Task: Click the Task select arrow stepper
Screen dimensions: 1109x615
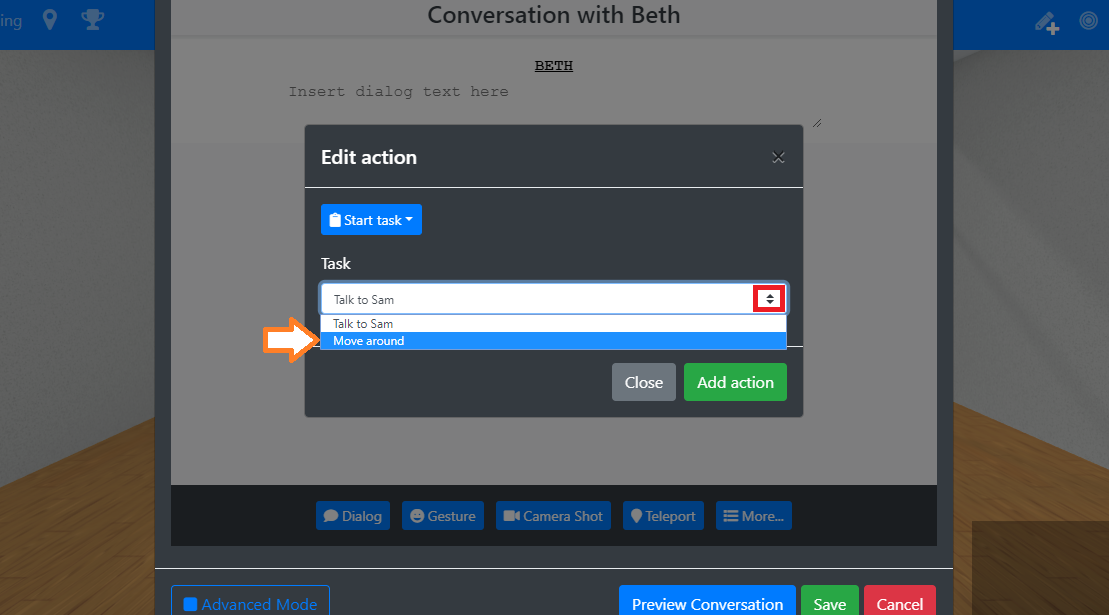Action: click(x=770, y=299)
